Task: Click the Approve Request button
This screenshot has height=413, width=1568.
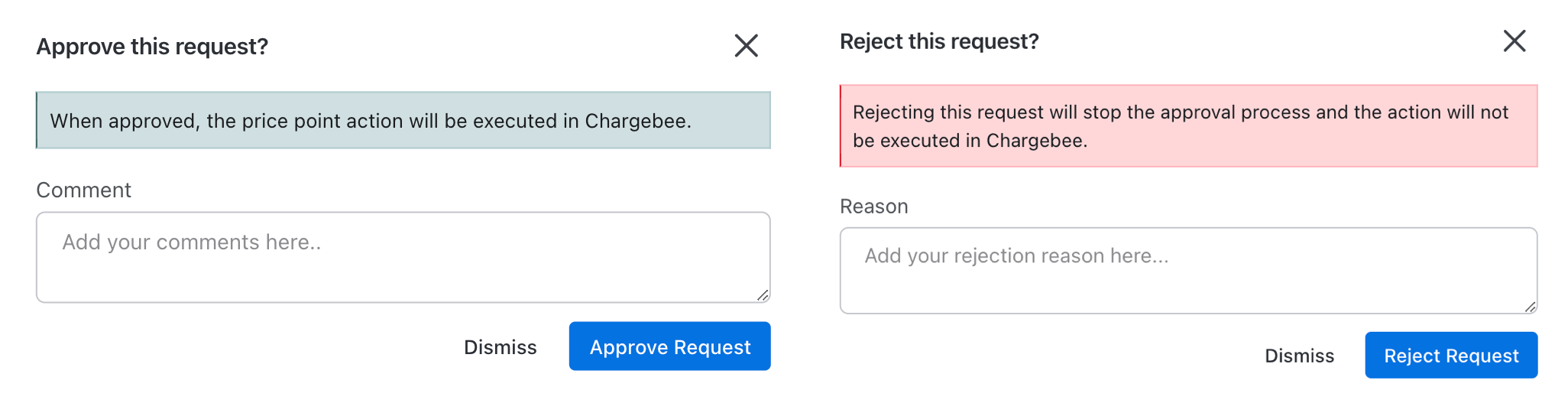Action: [x=669, y=346]
